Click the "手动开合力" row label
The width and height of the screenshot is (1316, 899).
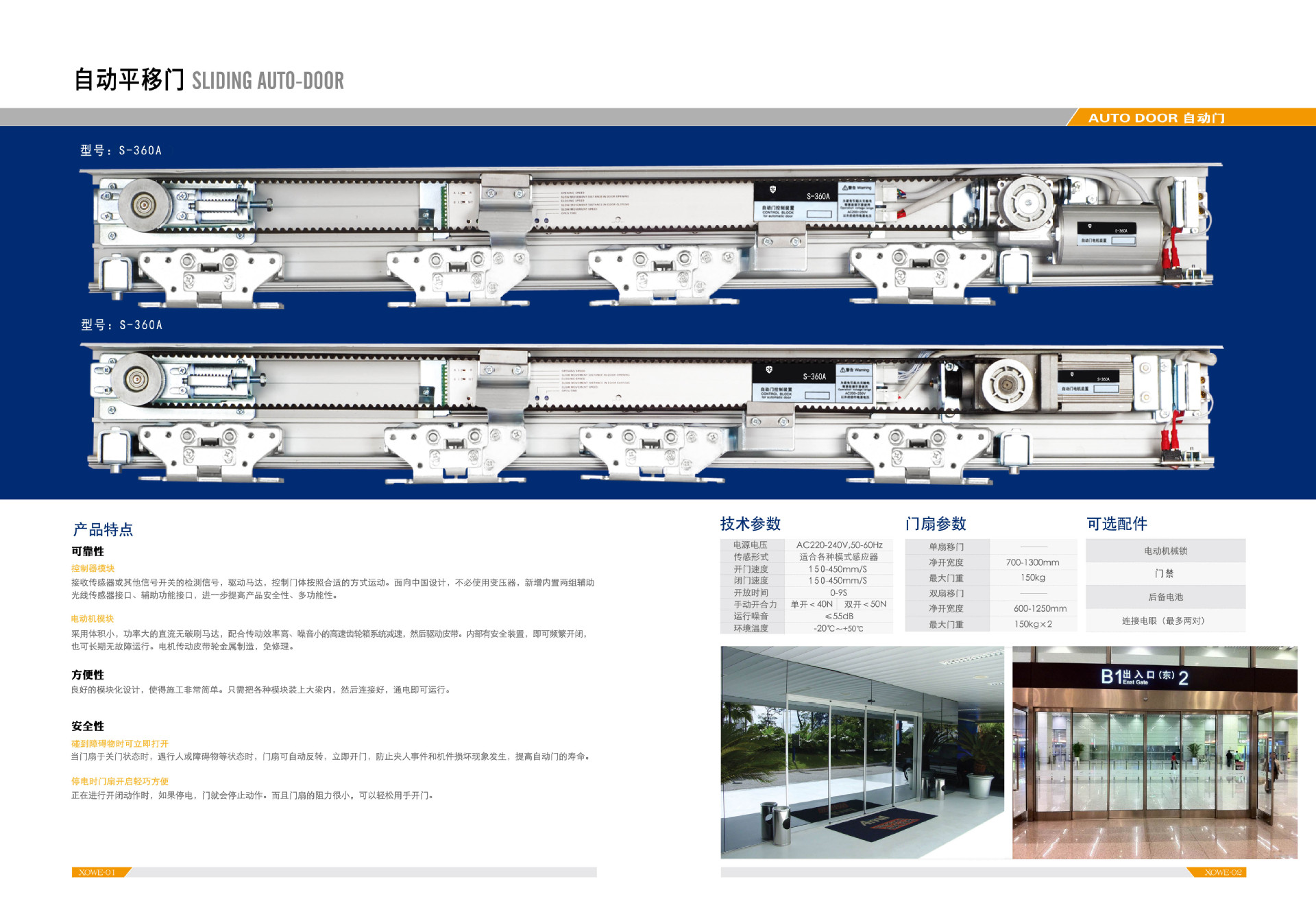pyautogui.click(x=755, y=604)
